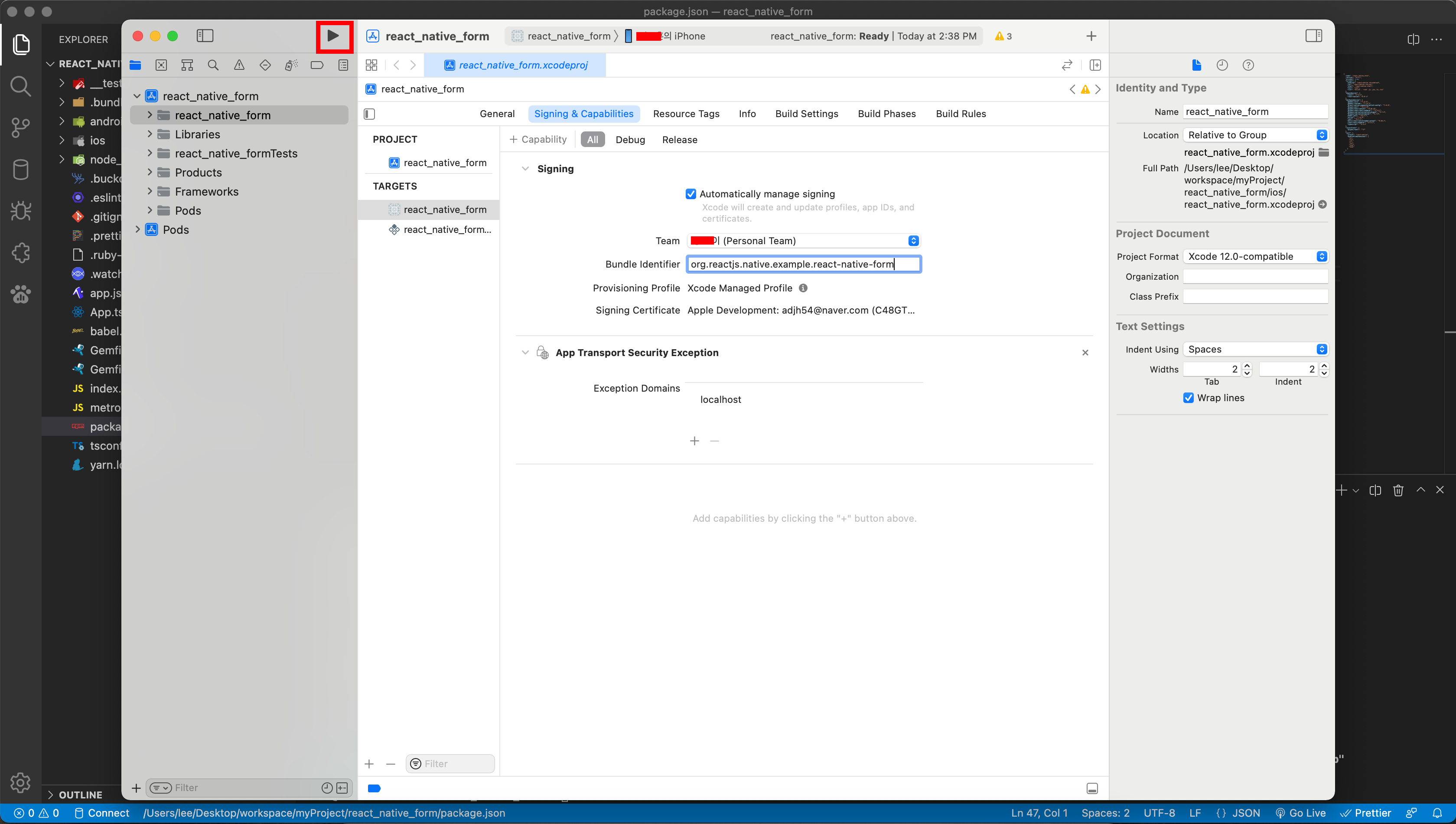This screenshot has width=1456, height=824.
Task: Hide the left navigator sidebar
Action: (205, 36)
